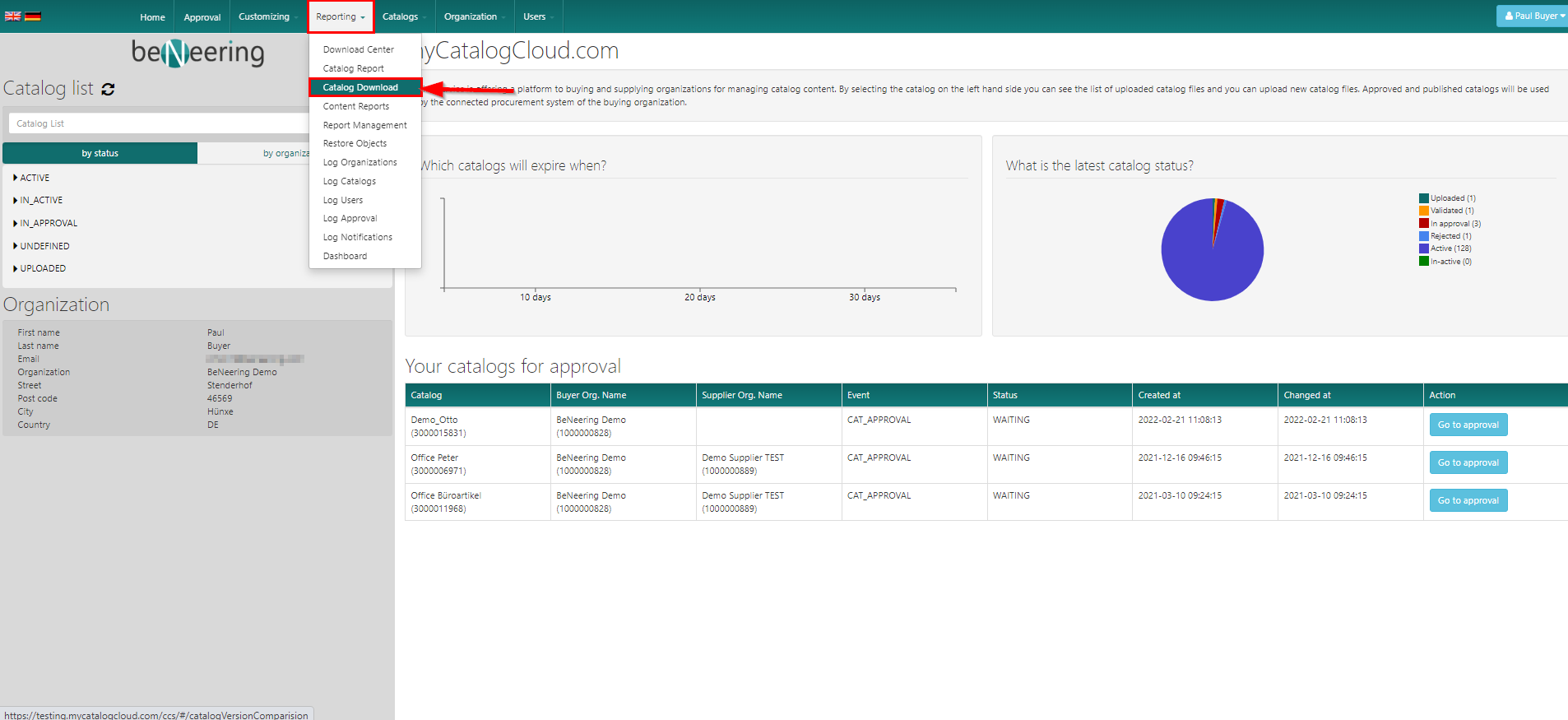Click the Active legend color swatch
Viewport: 1568px width, 720px height.
coord(1423,249)
